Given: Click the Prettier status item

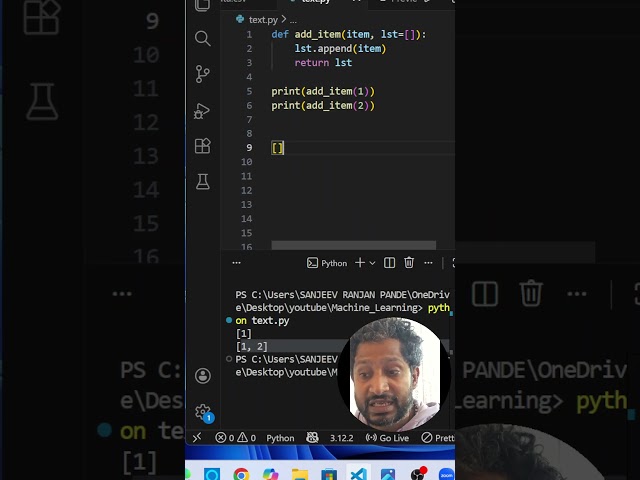Looking at the screenshot, I should (438, 438).
